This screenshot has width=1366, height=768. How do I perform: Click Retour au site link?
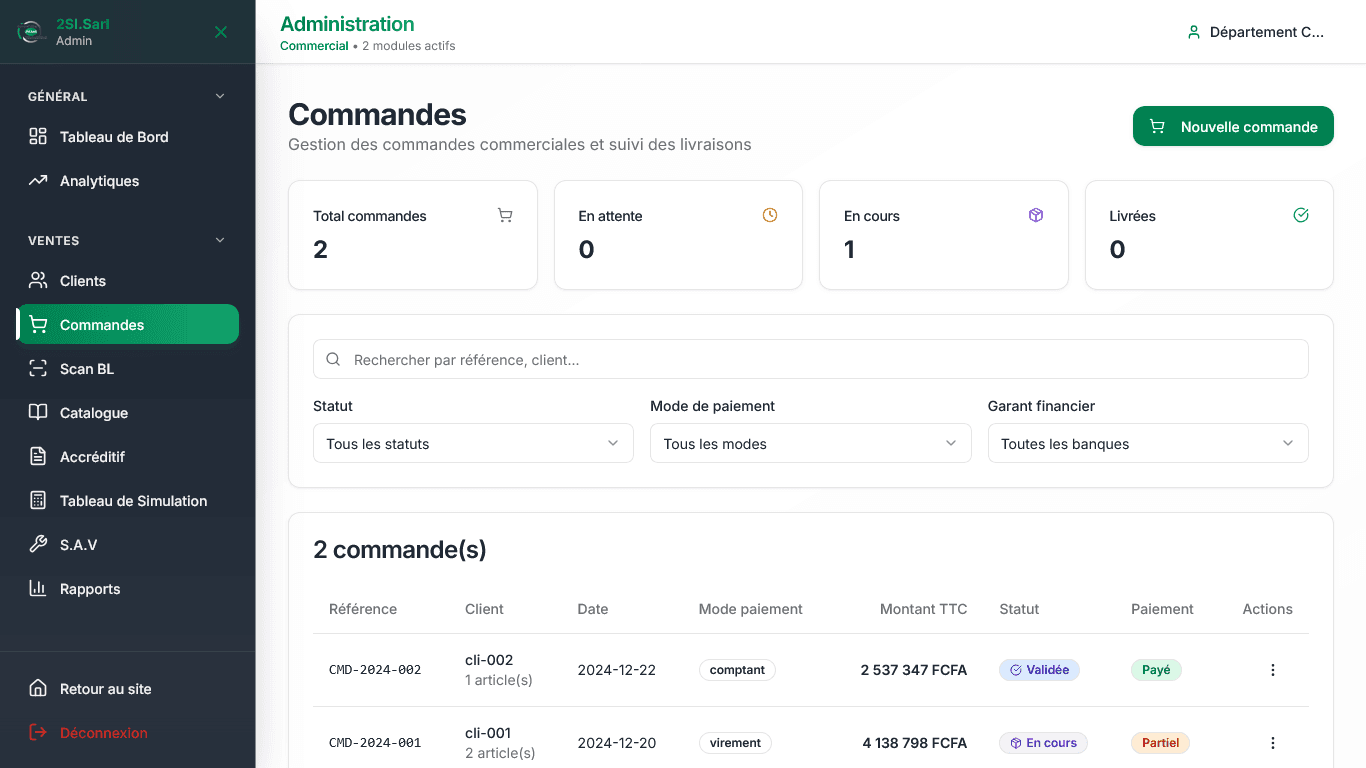(128, 689)
